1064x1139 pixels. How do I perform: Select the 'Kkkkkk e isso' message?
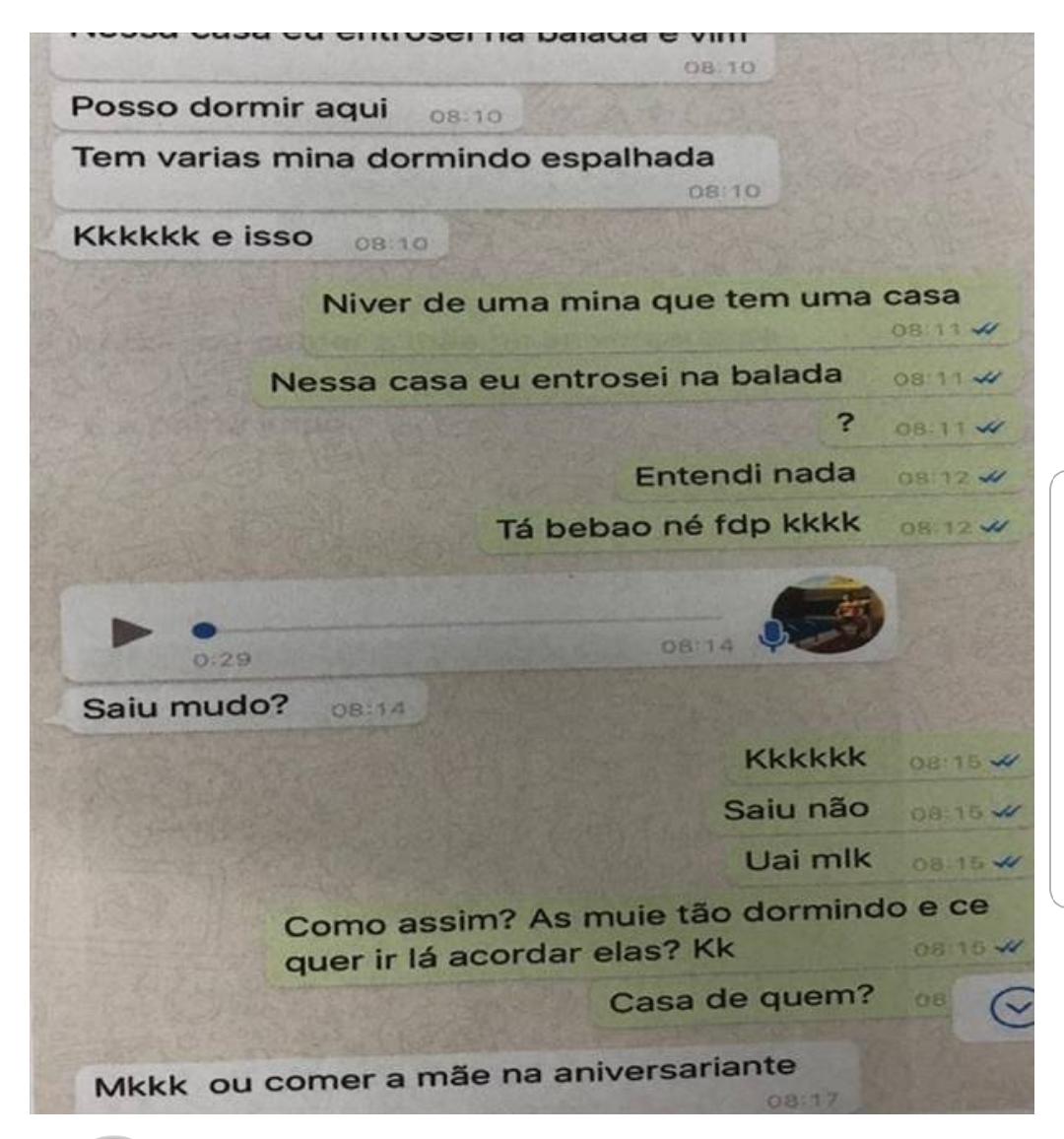(x=250, y=237)
